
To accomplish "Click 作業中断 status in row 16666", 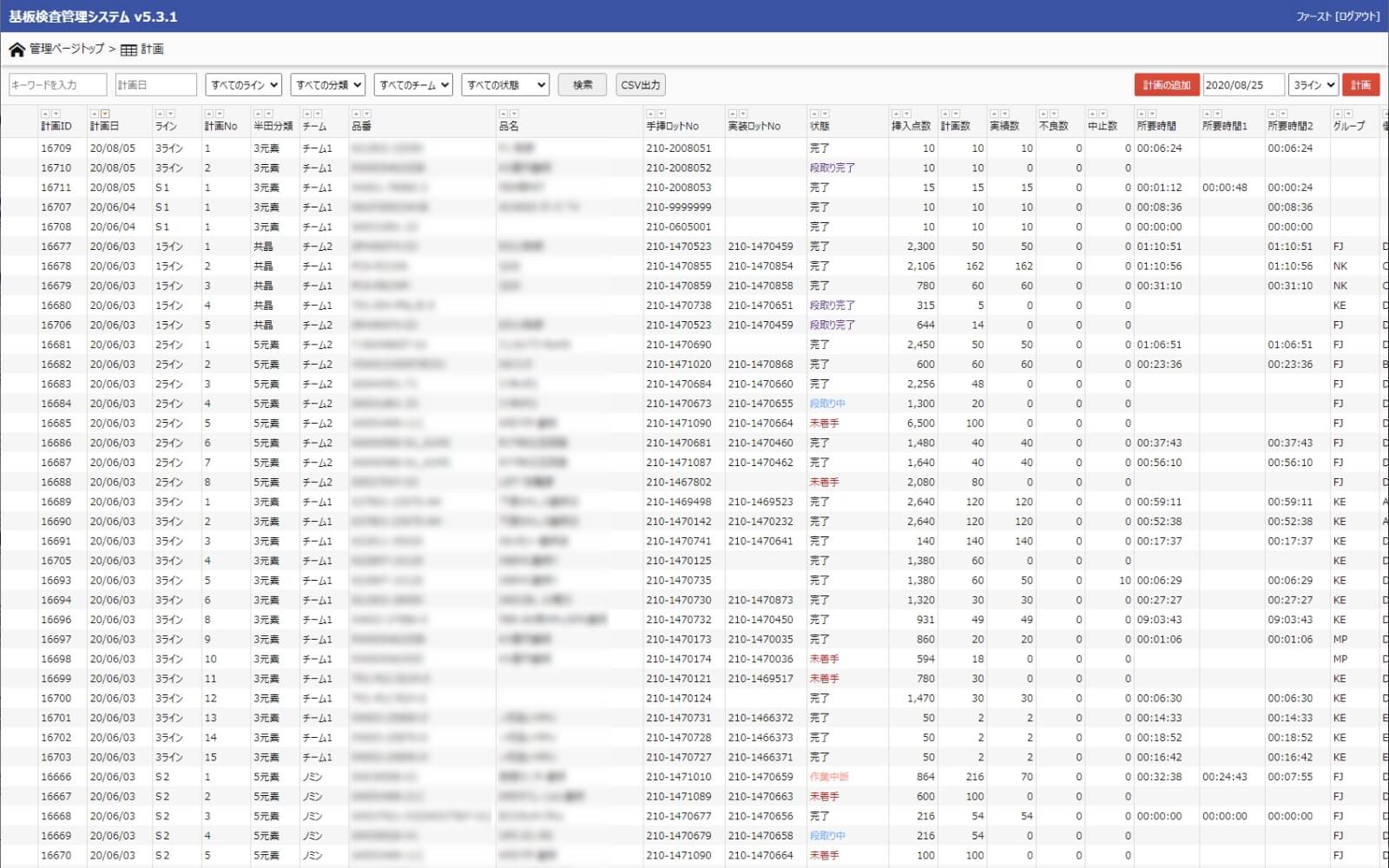I will point(829,777).
